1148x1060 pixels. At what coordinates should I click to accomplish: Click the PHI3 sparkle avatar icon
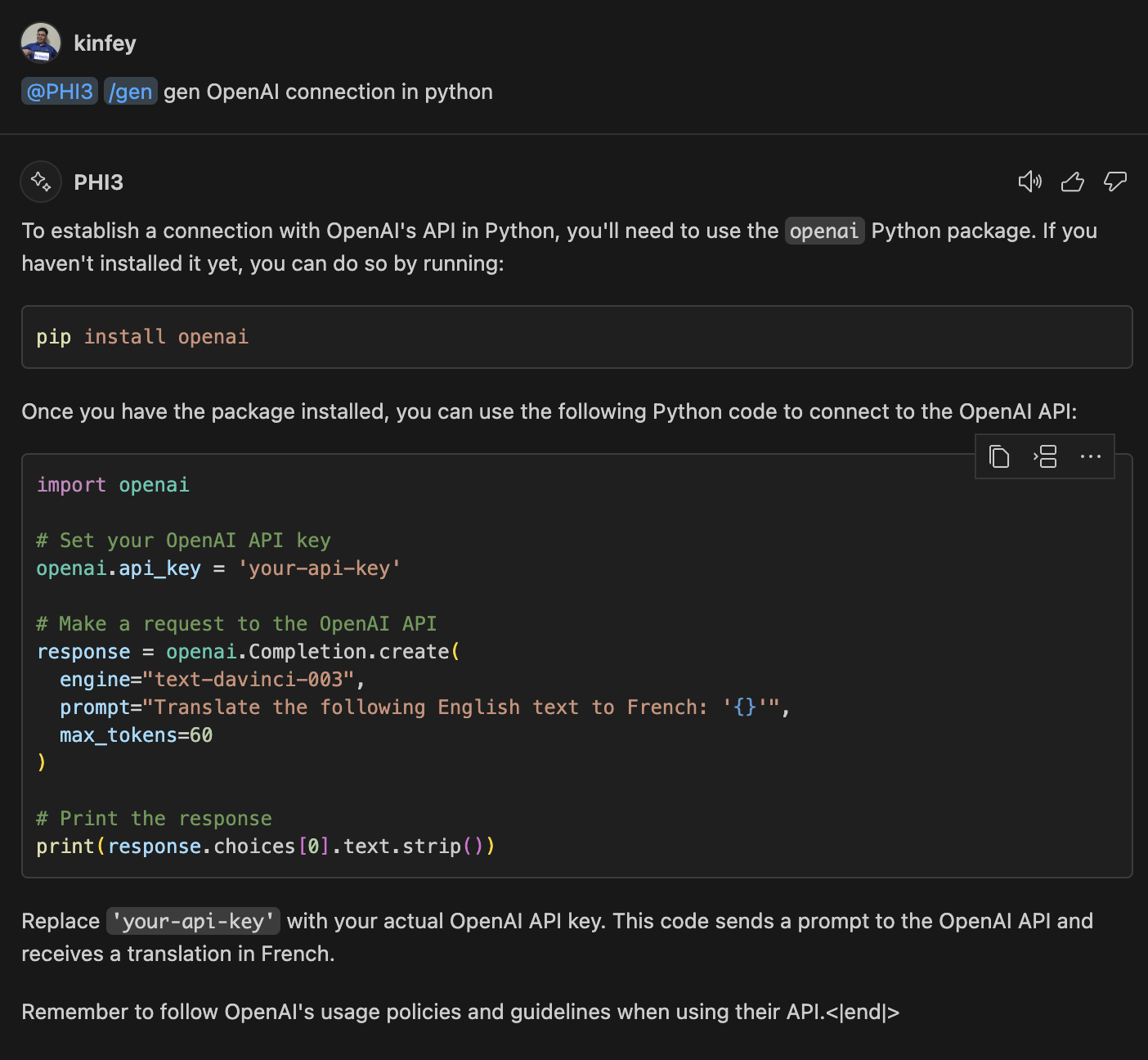click(x=41, y=182)
